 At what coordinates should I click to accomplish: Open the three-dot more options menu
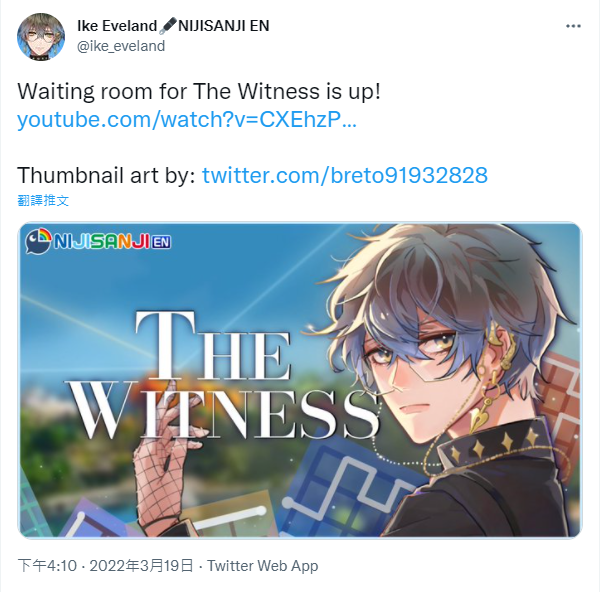[x=573, y=26]
